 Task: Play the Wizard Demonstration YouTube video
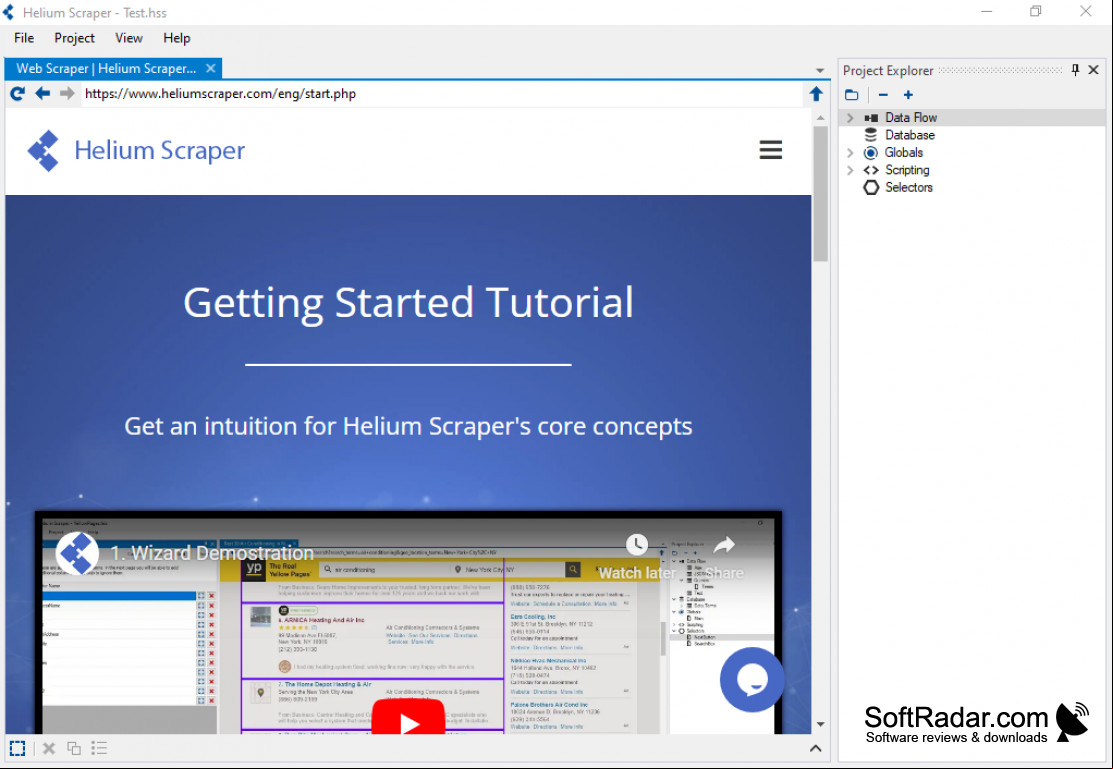pos(409,716)
